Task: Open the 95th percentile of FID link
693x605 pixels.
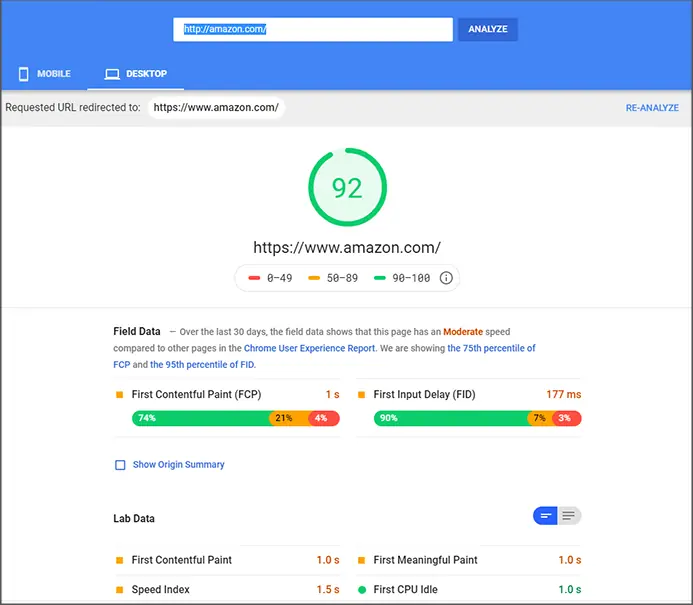Action: [202, 365]
